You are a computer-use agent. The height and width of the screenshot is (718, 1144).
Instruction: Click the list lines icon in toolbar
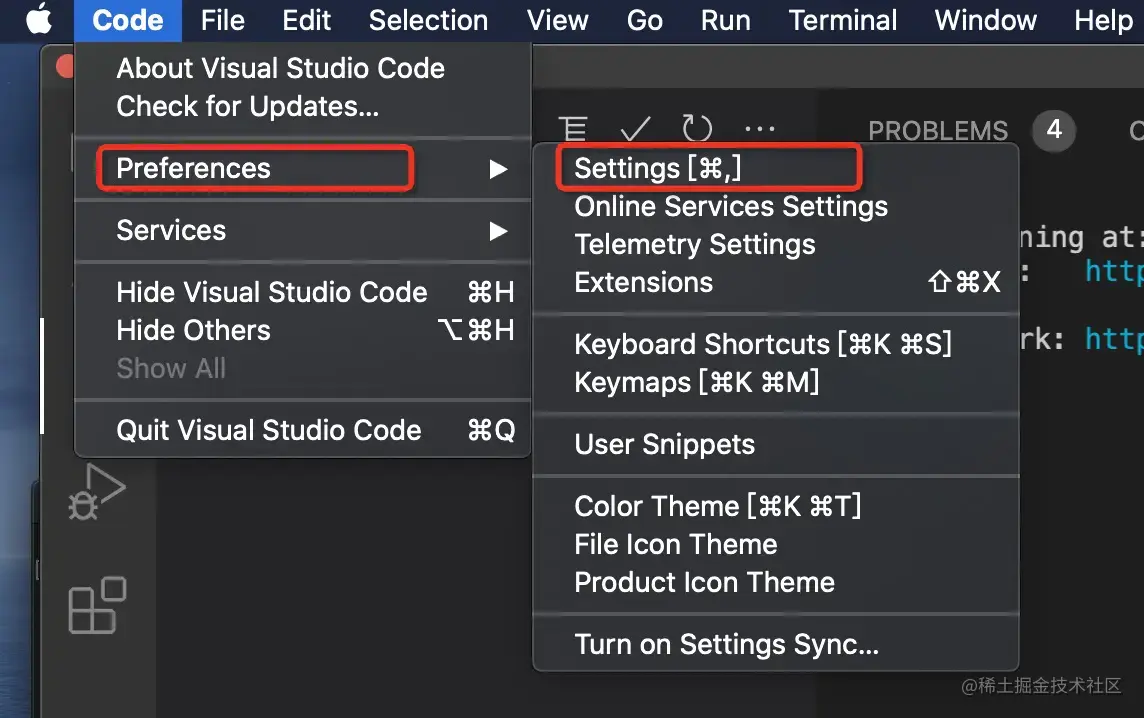[x=573, y=129]
